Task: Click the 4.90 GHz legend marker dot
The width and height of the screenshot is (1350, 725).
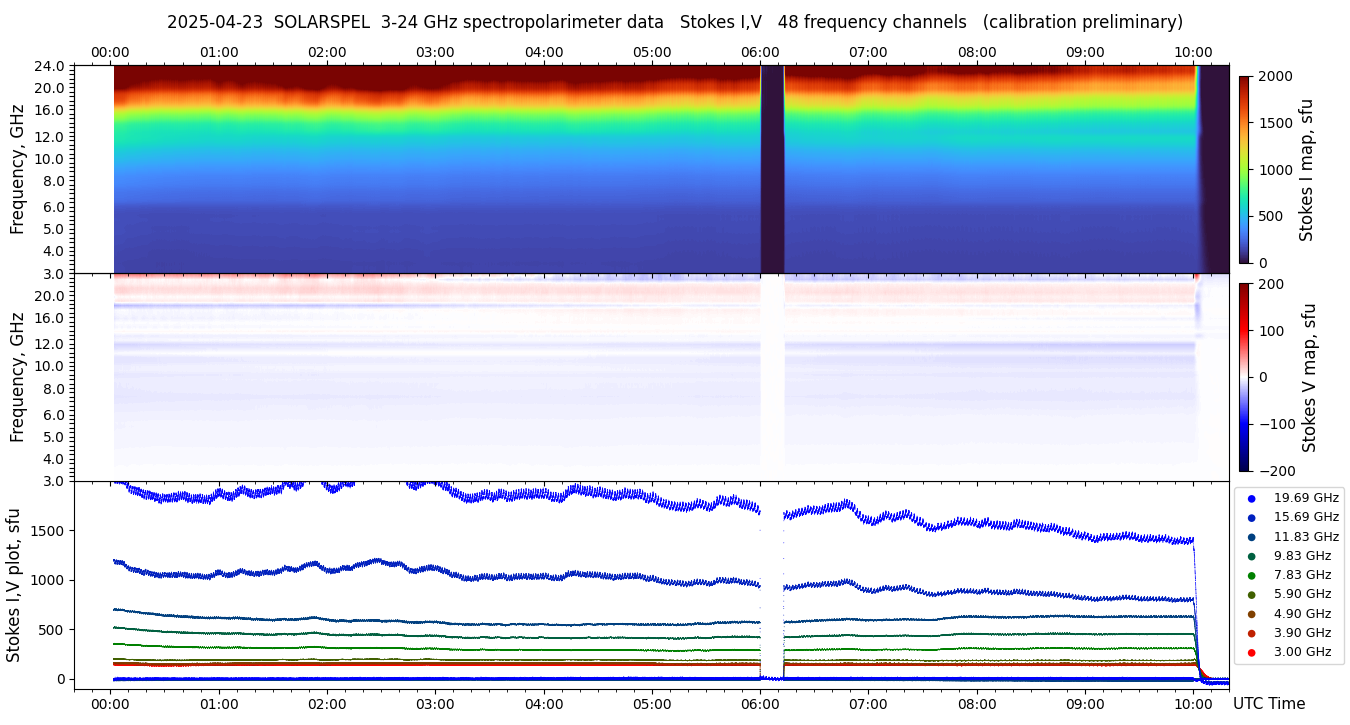Action: click(x=1251, y=614)
